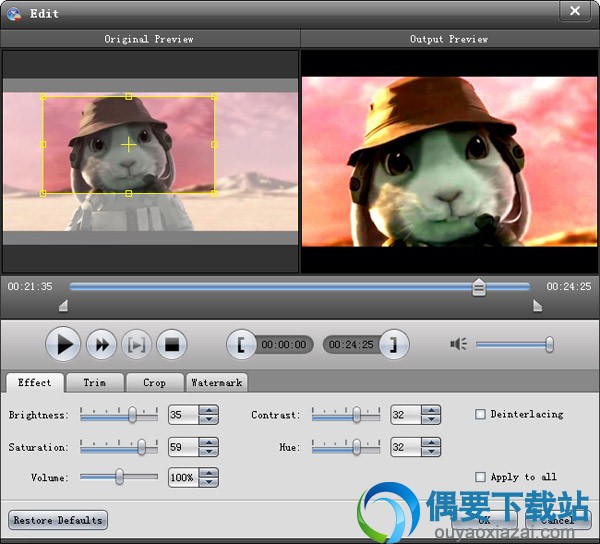Decrease Brightness value with down arrow

coord(209,419)
